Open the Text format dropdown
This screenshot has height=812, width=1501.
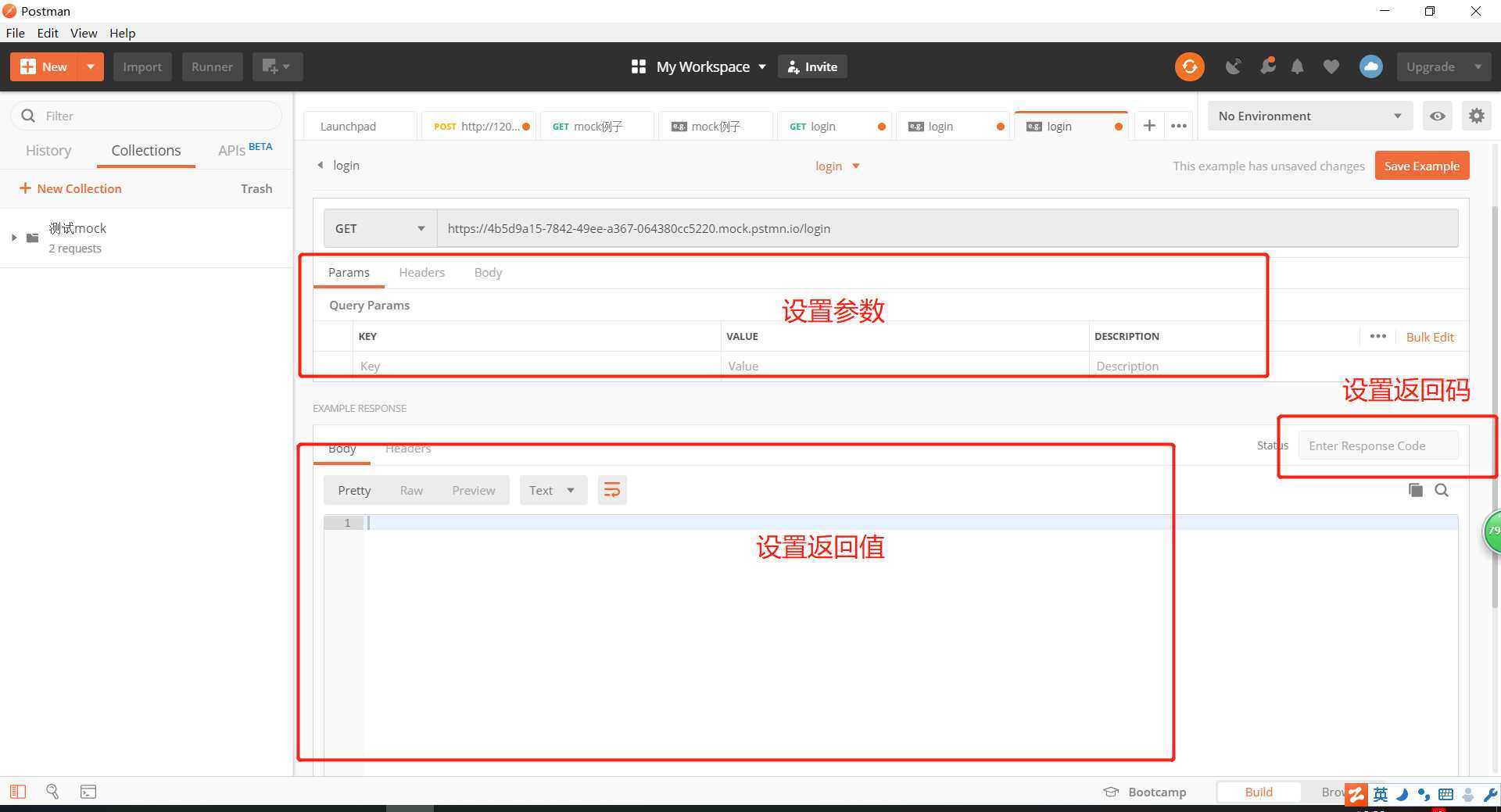[553, 490]
